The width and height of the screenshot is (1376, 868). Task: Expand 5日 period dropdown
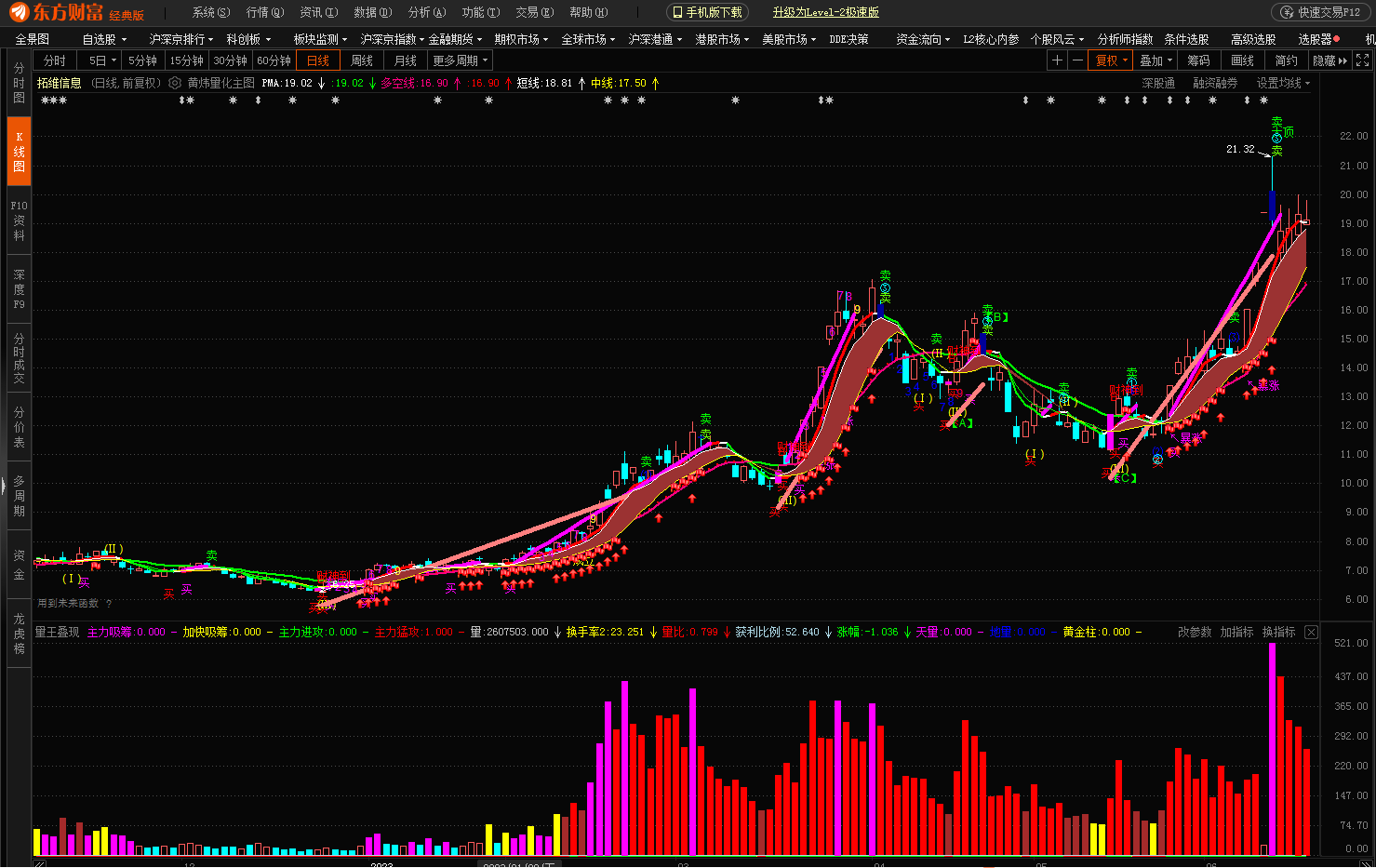pos(102,60)
